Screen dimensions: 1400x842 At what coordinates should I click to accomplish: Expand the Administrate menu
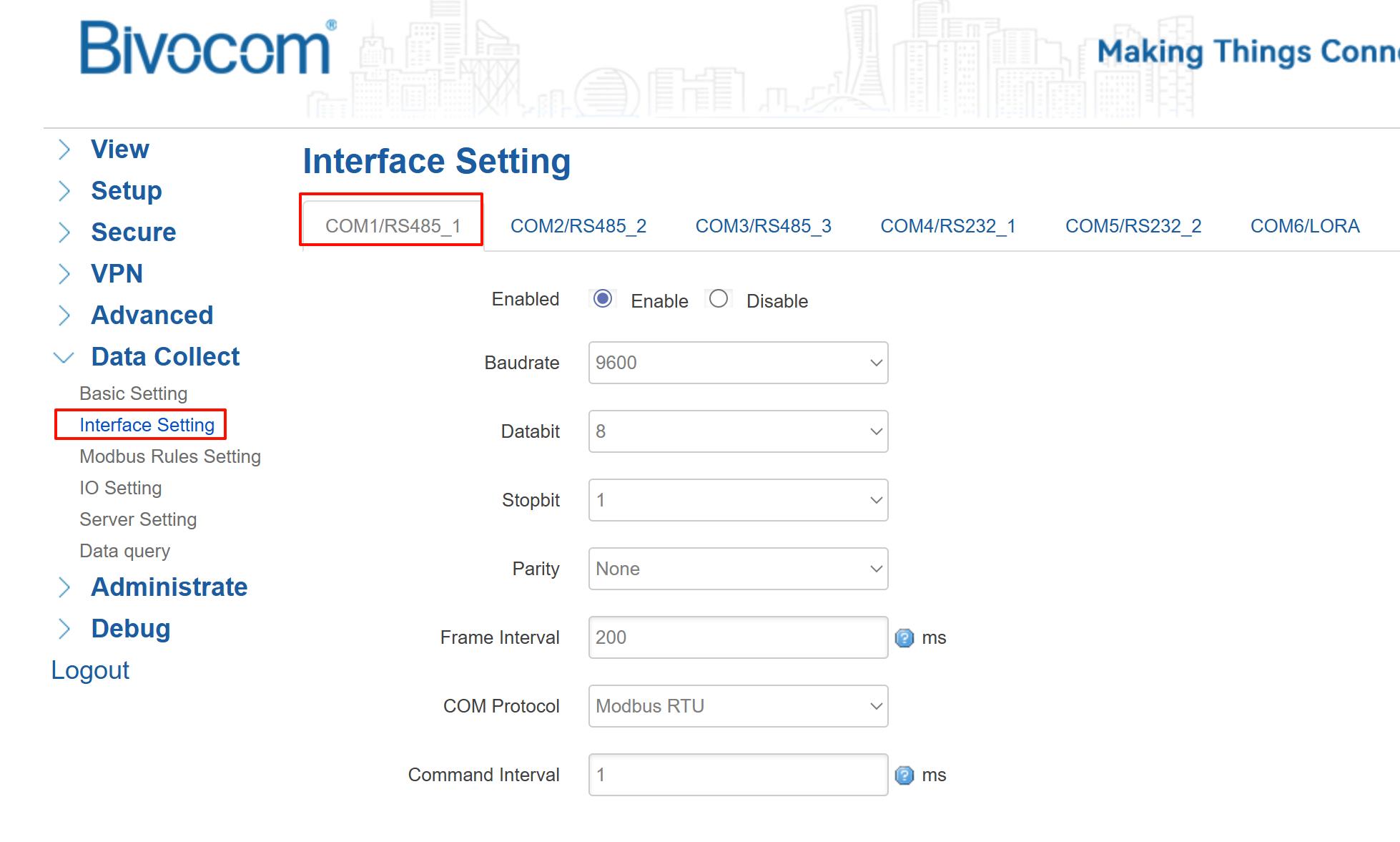coord(169,587)
